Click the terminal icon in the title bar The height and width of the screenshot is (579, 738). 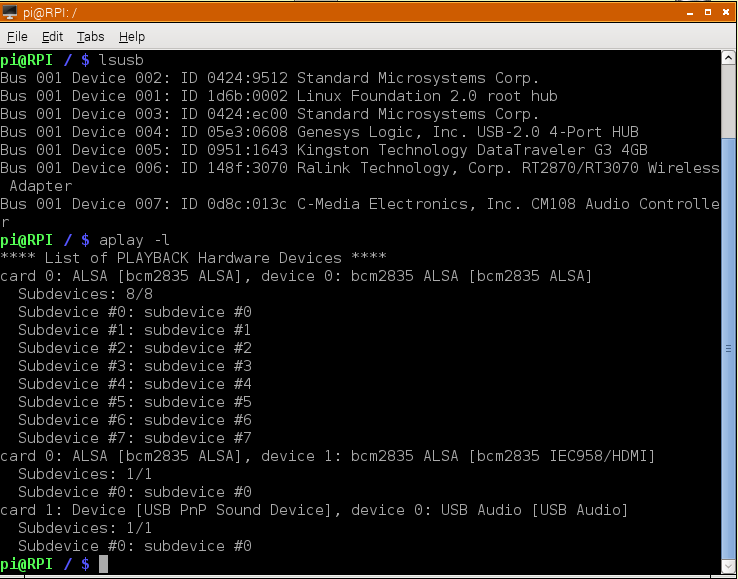click(12, 11)
